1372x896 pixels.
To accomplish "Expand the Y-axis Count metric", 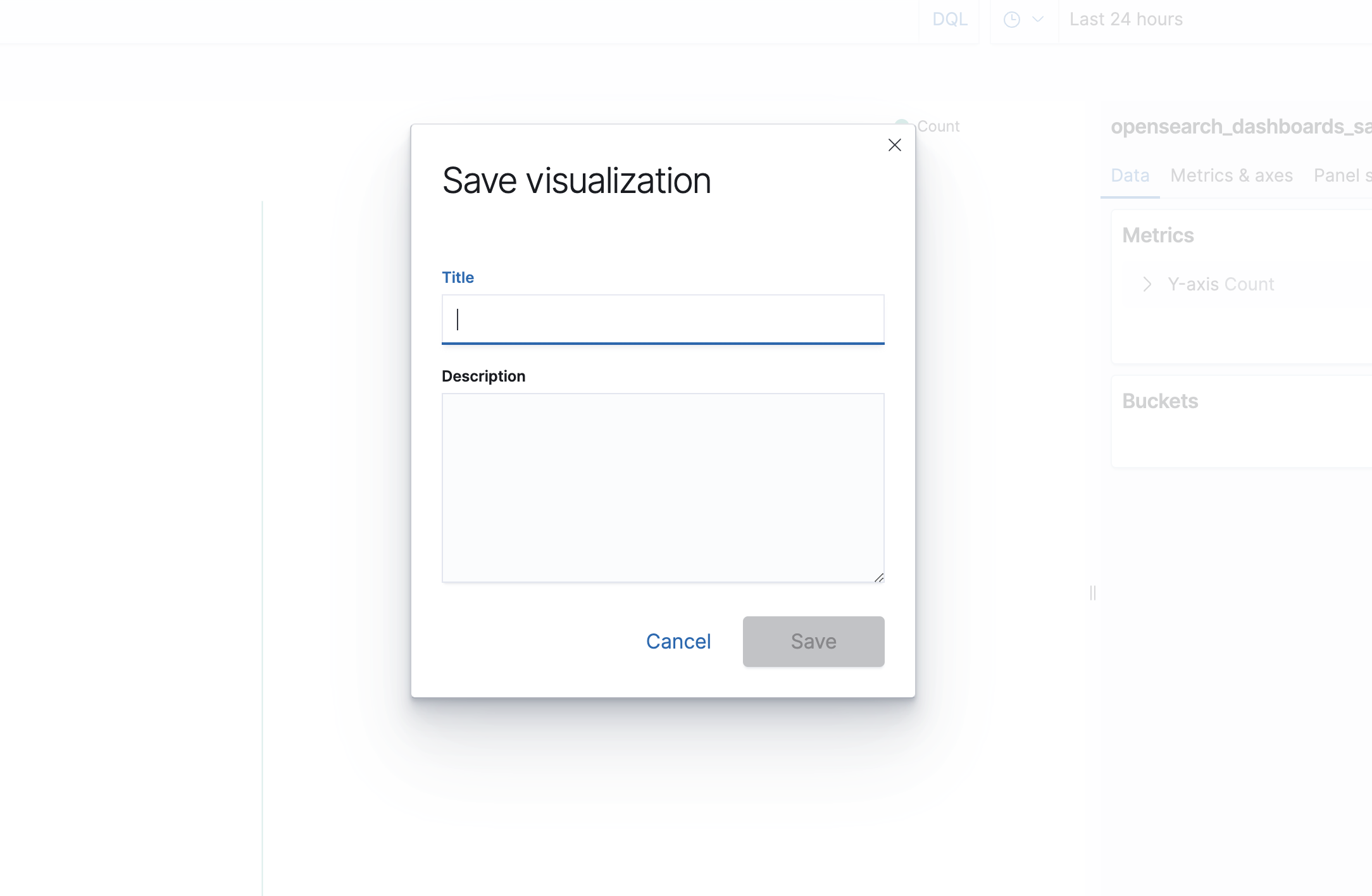I will (1147, 284).
